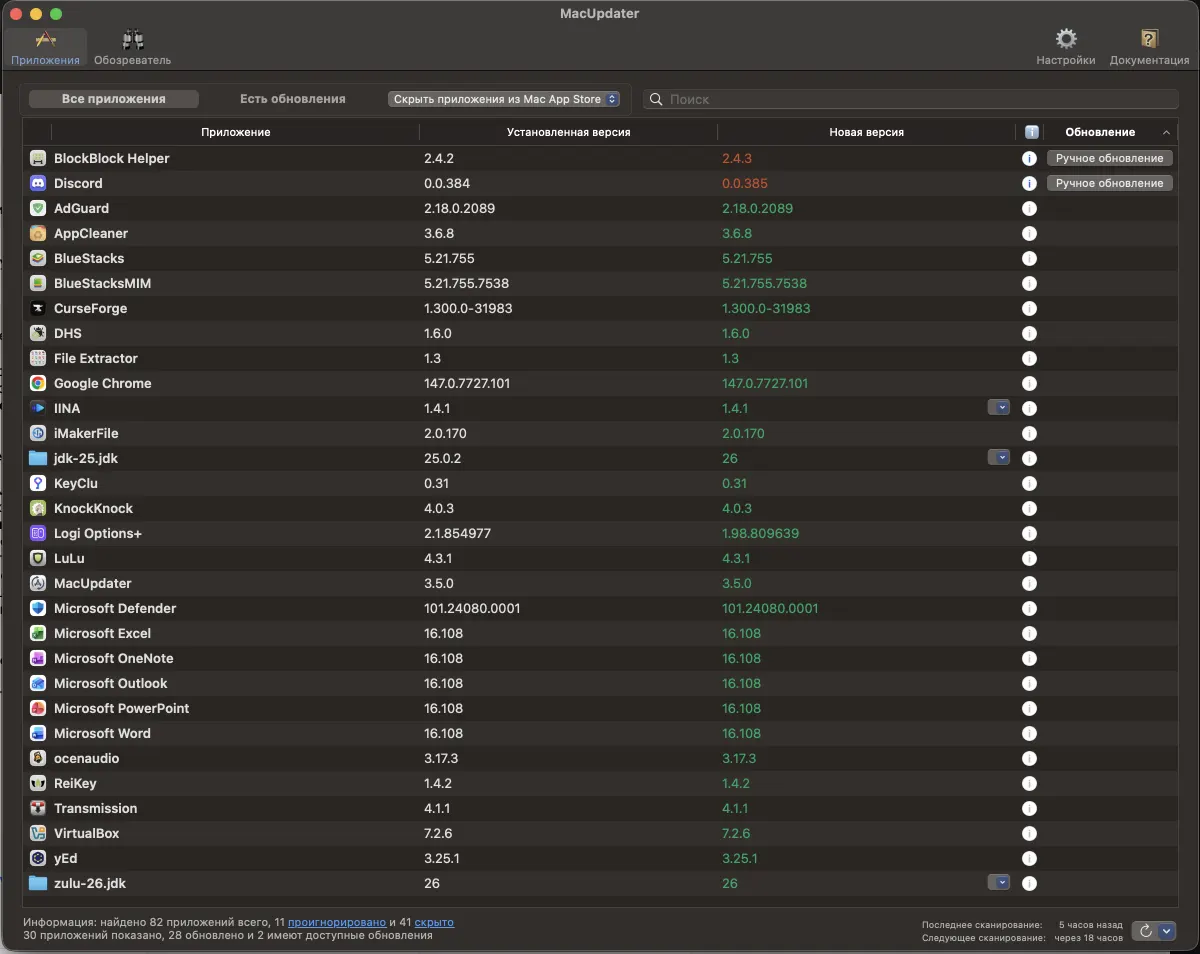
Task: Open the проигнорировано link
Action: (x=337, y=922)
